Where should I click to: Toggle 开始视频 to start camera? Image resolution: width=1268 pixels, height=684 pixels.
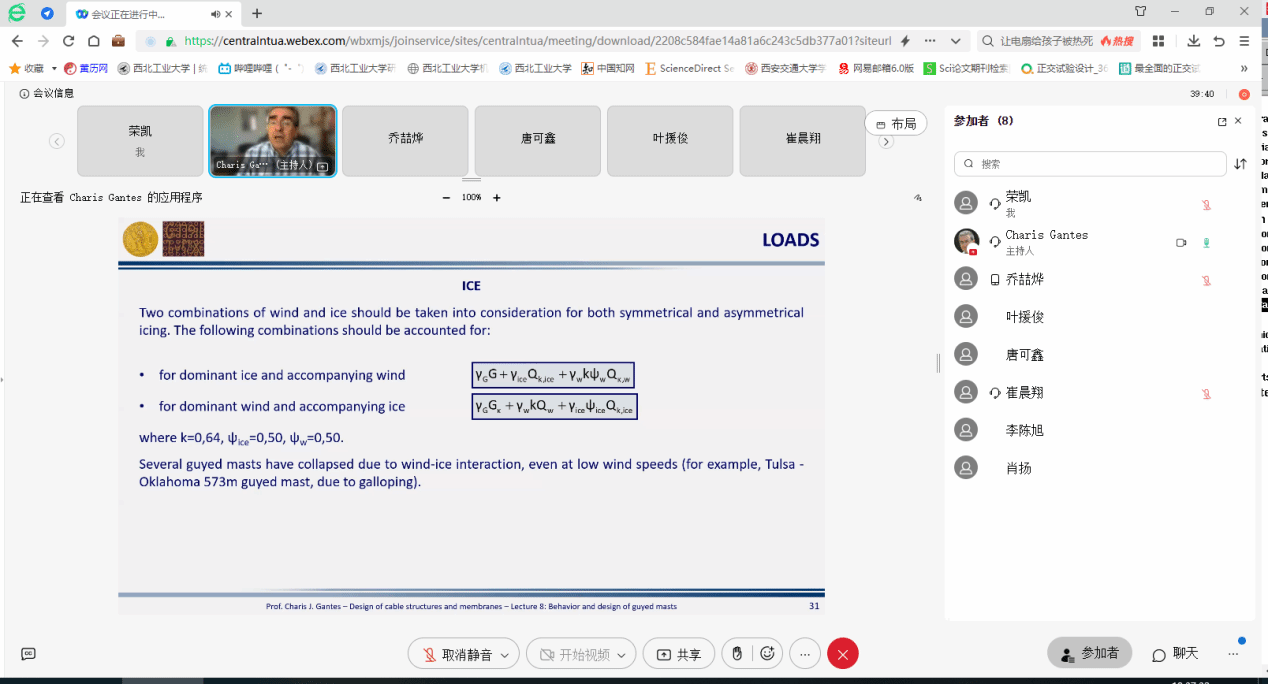574,654
